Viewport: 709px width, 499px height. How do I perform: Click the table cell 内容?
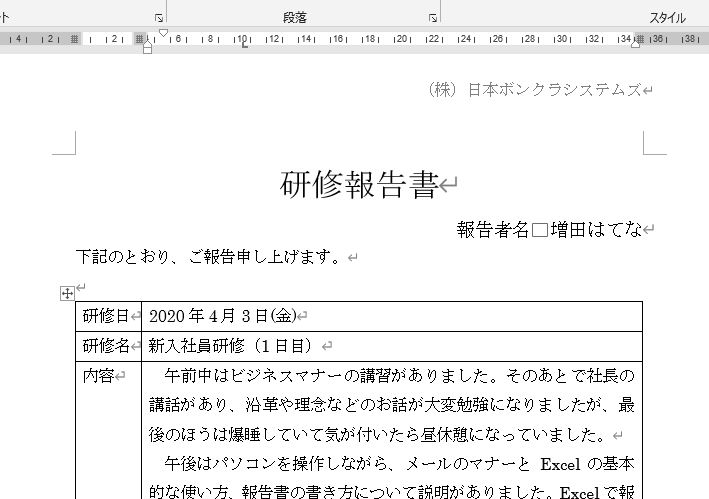click(109, 430)
